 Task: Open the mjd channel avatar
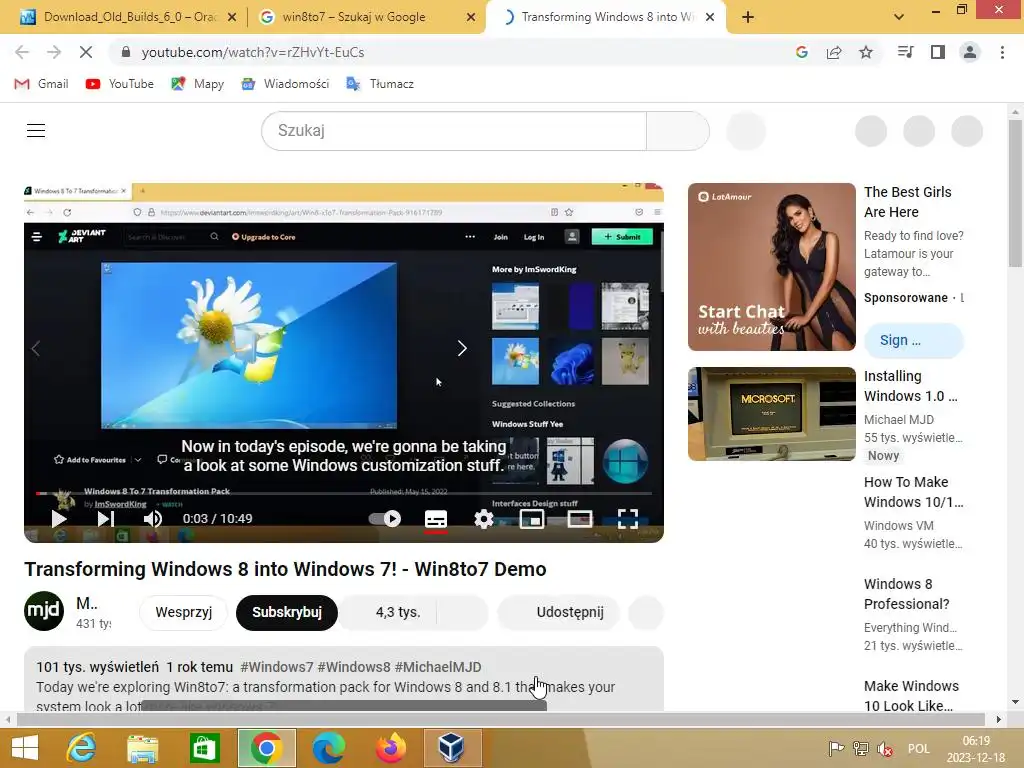(x=44, y=611)
